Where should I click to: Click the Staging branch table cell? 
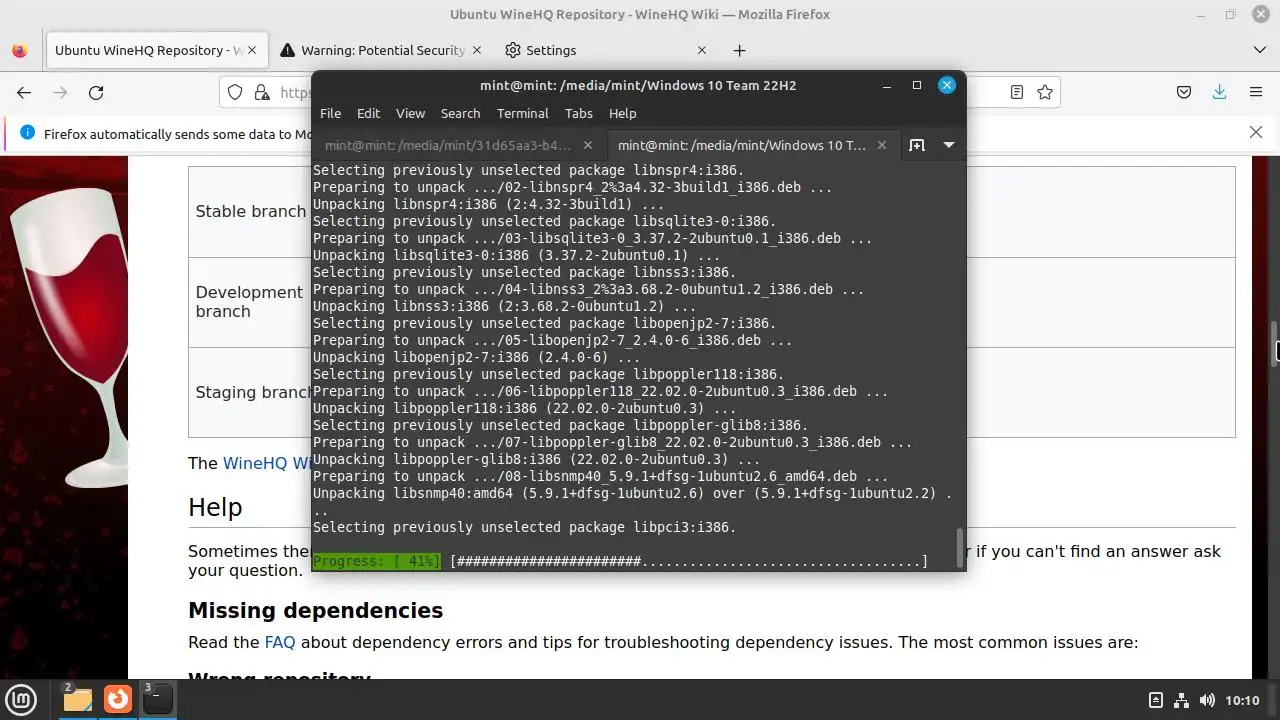point(250,392)
